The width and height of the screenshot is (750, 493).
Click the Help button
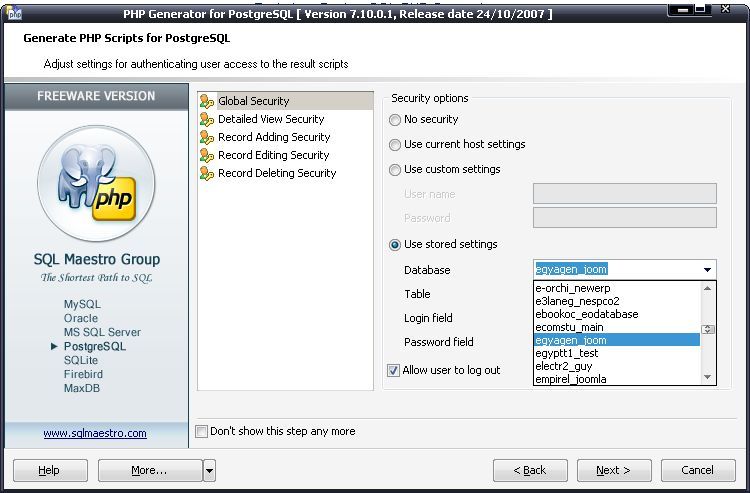point(50,471)
